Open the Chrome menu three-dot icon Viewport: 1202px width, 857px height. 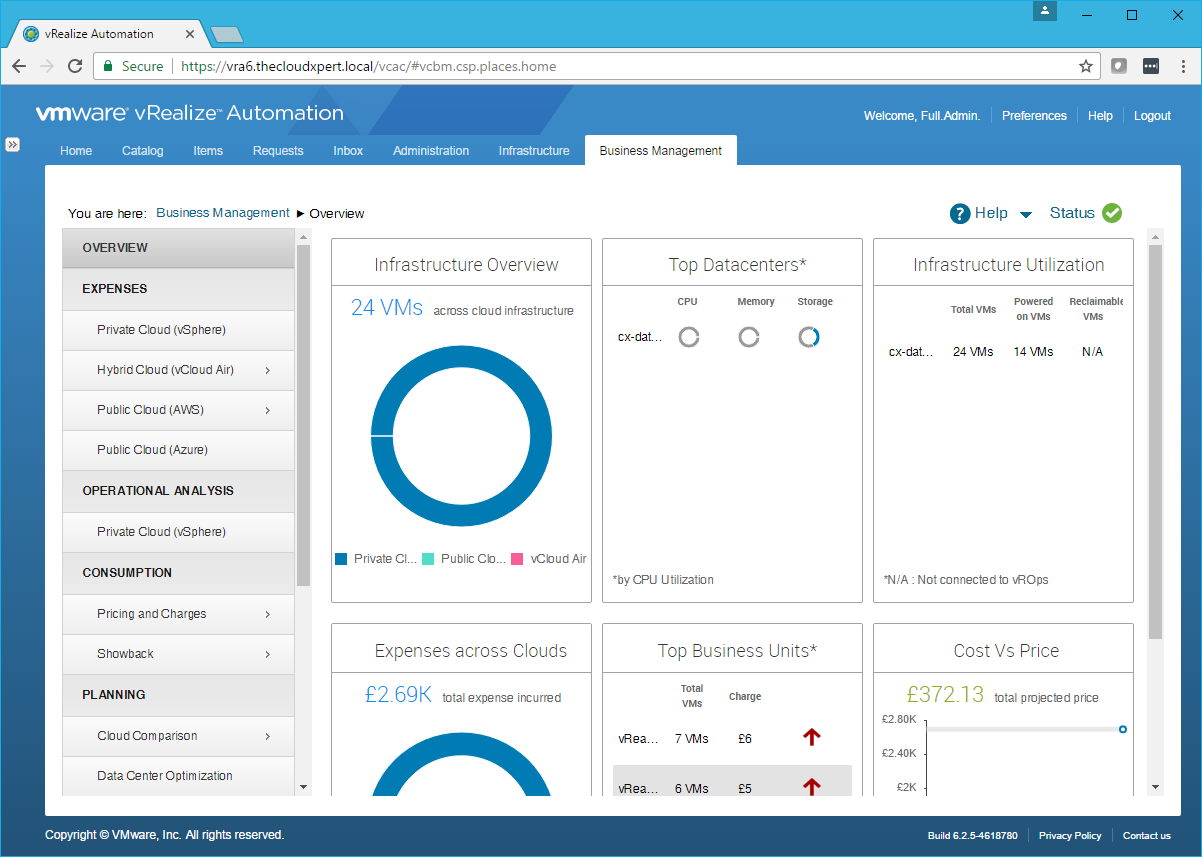click(1181, 66)
